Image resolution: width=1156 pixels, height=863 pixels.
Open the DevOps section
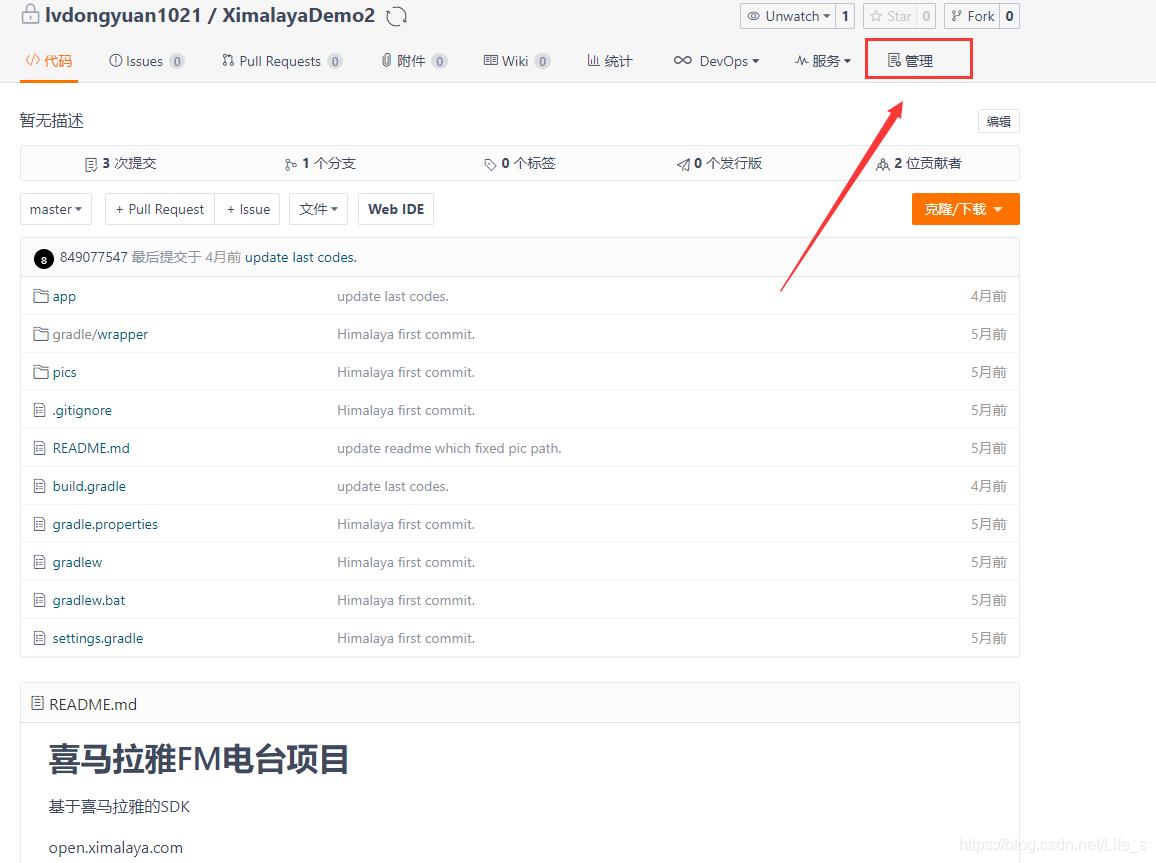(716, 60)
